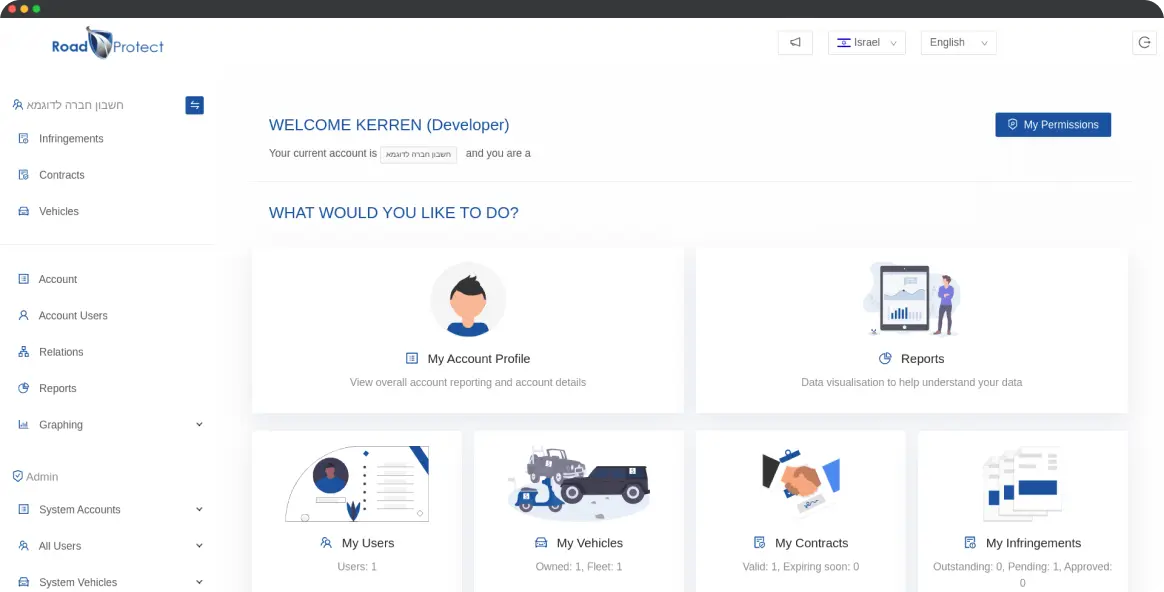Expand the System Accounts submenu
This screenshot has height=592, width=1164.
click(x=199, y=510)
